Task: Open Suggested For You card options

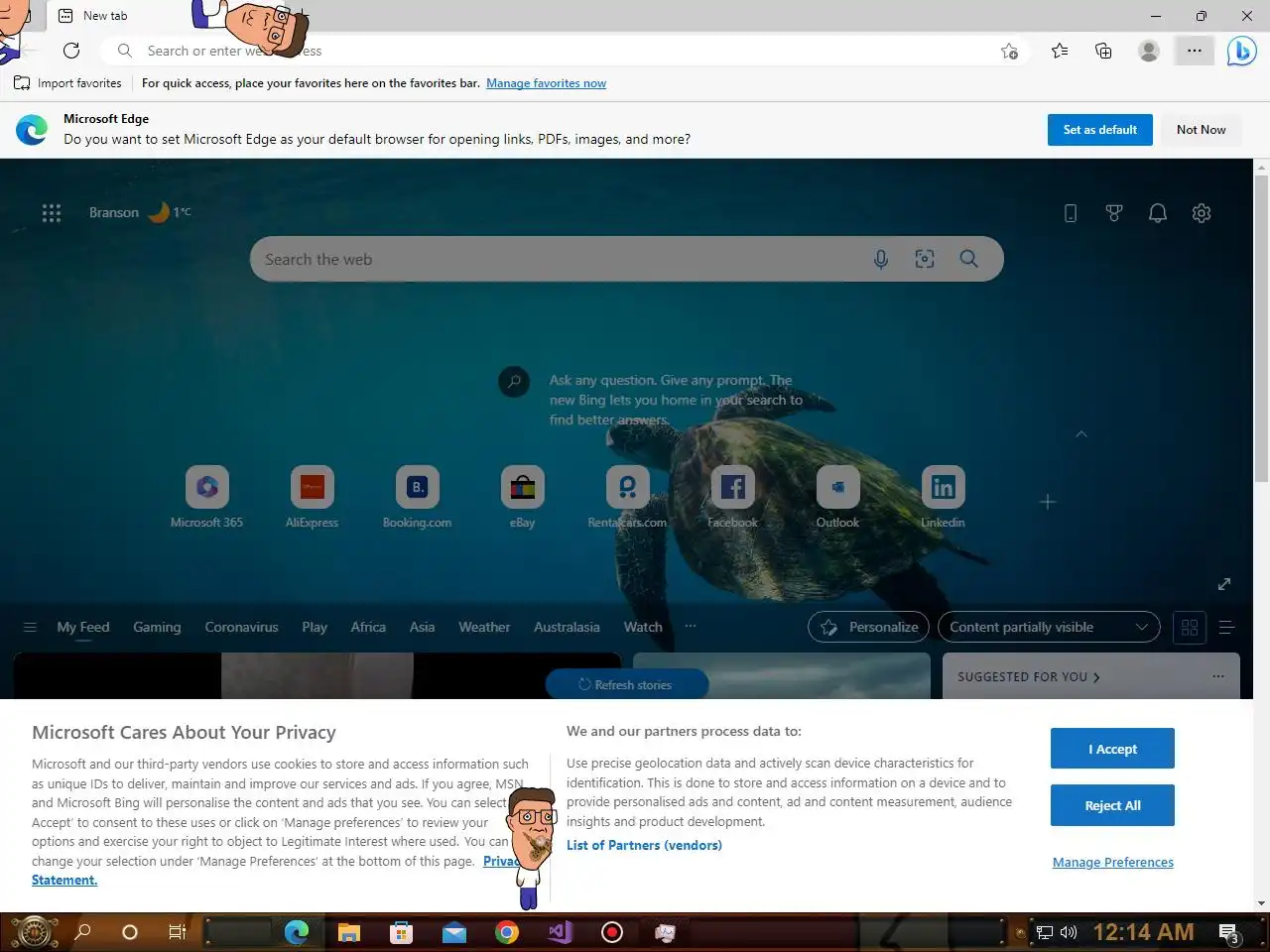Action: click(x=1218, y=676)
